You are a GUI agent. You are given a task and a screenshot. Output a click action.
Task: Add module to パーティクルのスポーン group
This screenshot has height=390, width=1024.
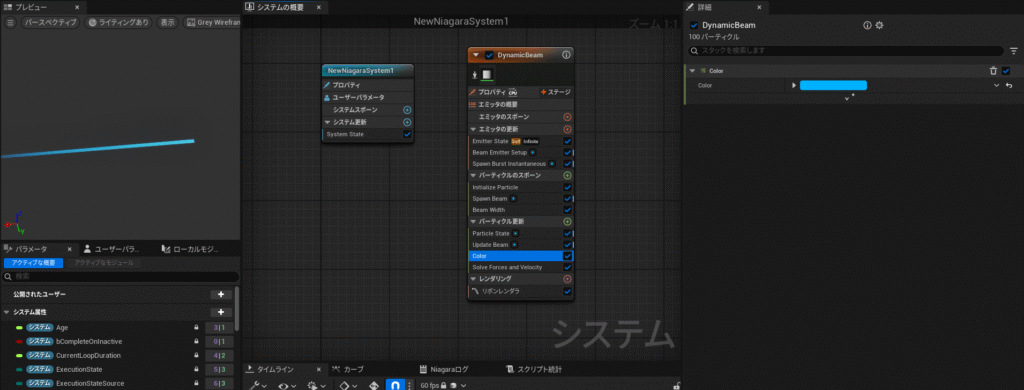567,175
